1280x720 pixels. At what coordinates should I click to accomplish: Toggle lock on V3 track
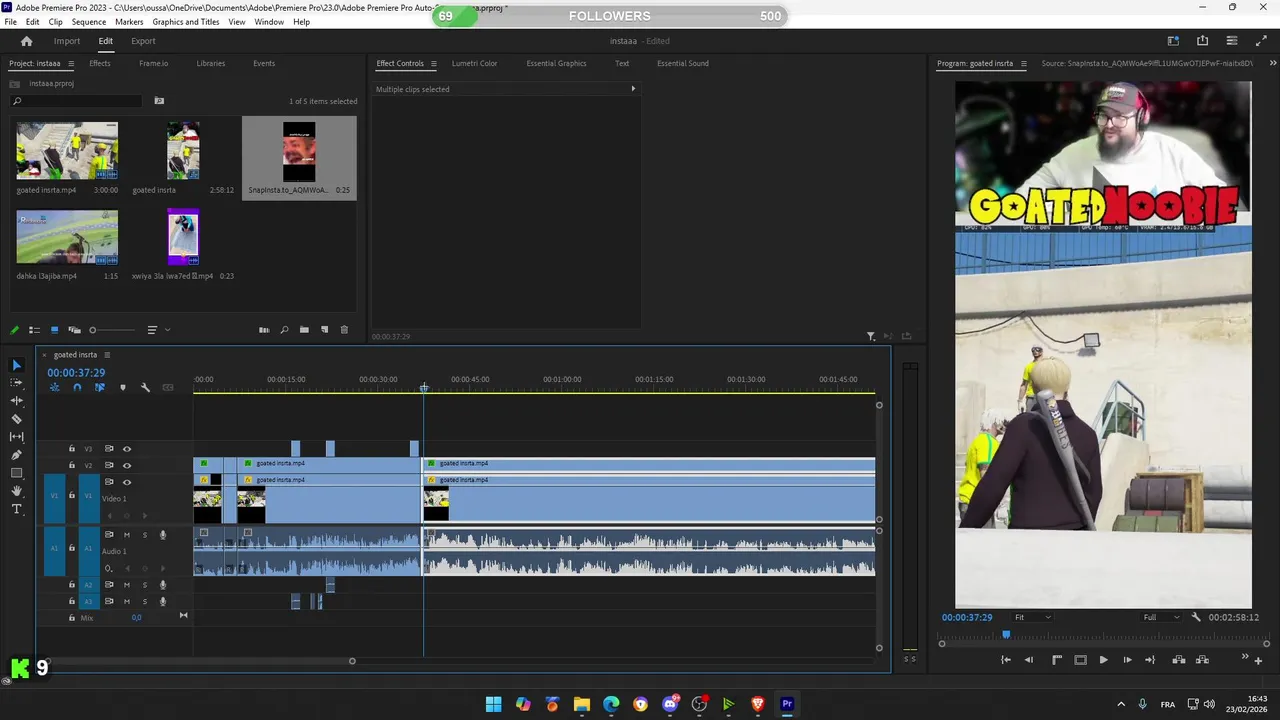(72, 449)
